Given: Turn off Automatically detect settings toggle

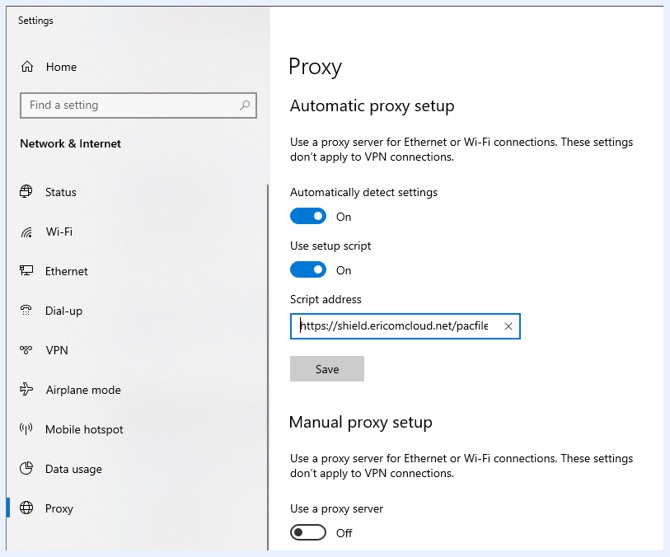Looking at the screenshot, I should 308,216.
